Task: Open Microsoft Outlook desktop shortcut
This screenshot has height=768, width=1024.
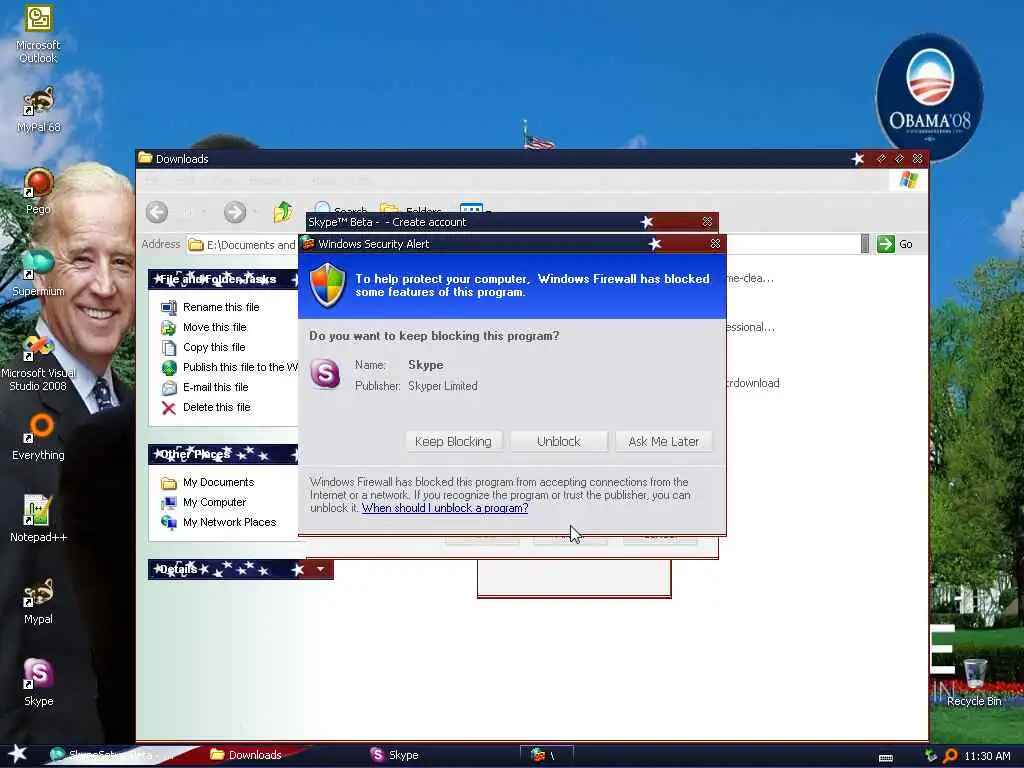Action: 38,34
